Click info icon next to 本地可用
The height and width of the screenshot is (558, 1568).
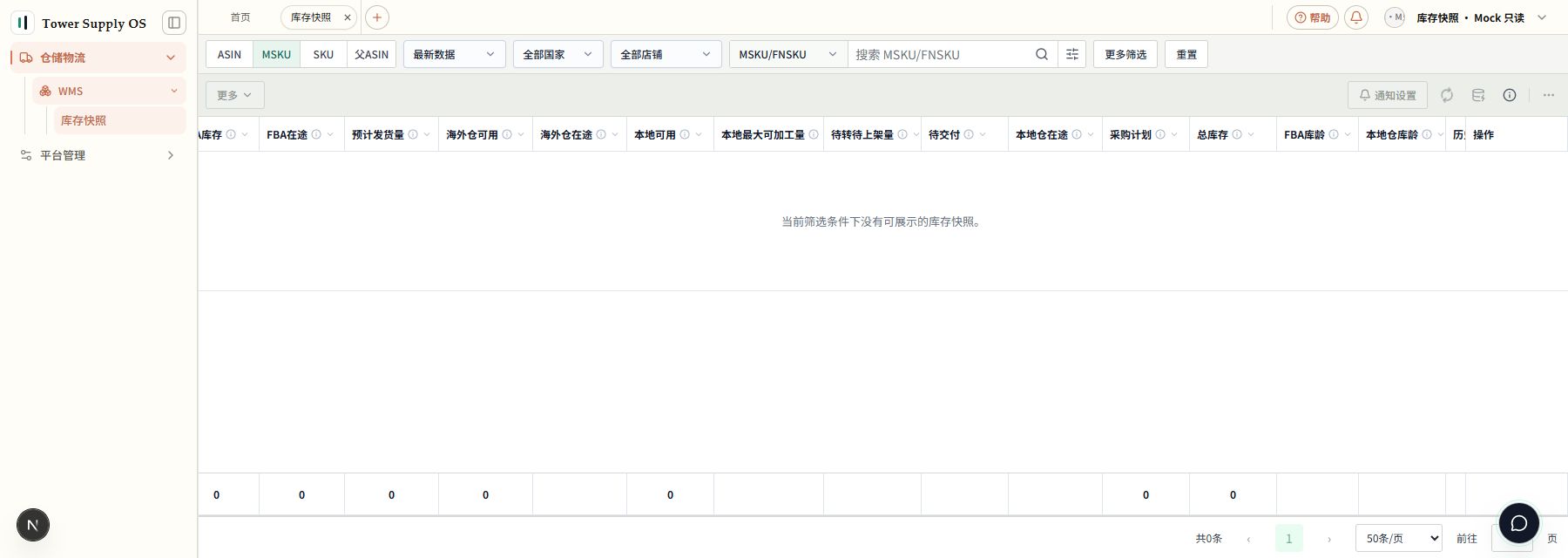point(685,134)
